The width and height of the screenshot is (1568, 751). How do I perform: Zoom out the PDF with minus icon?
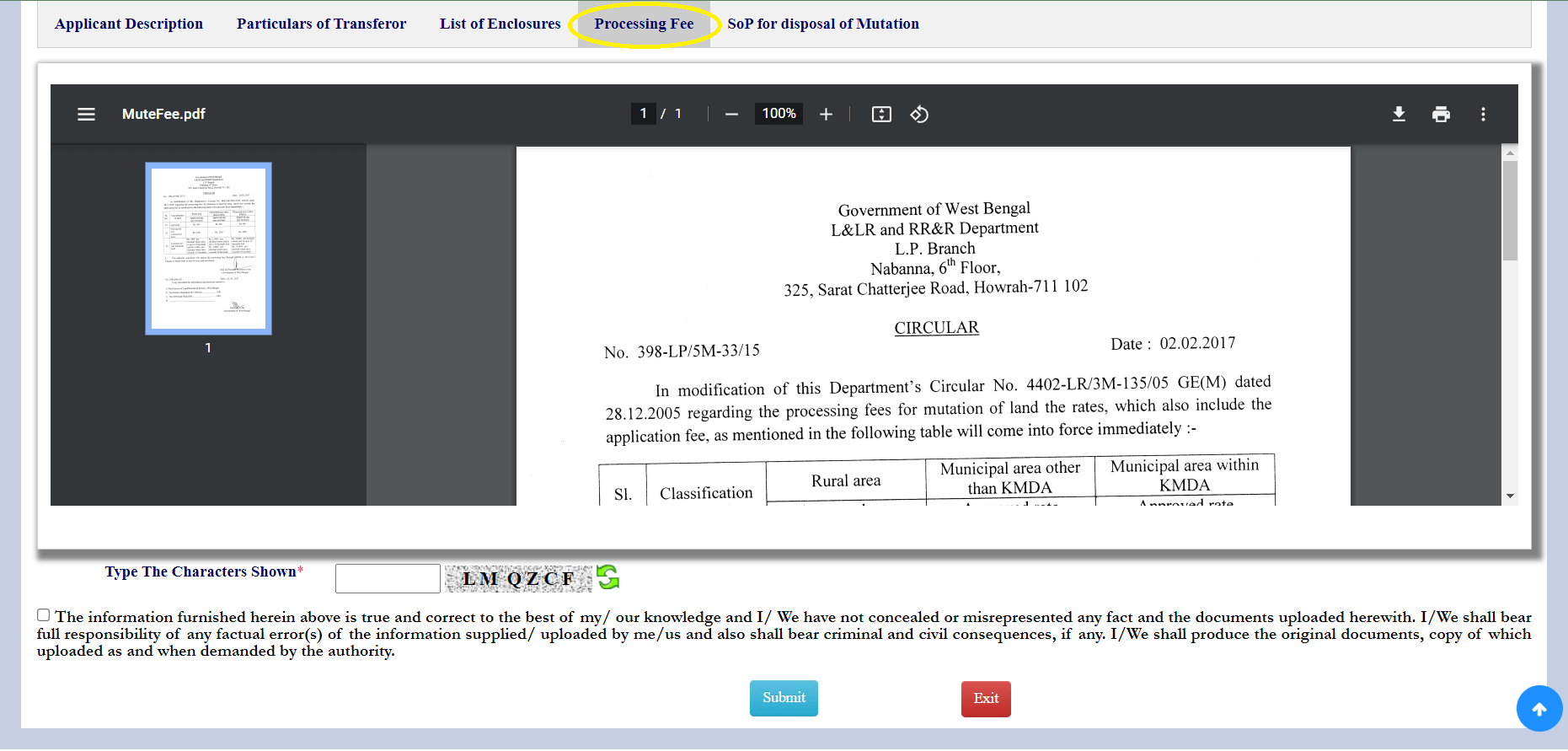point(731,115)
